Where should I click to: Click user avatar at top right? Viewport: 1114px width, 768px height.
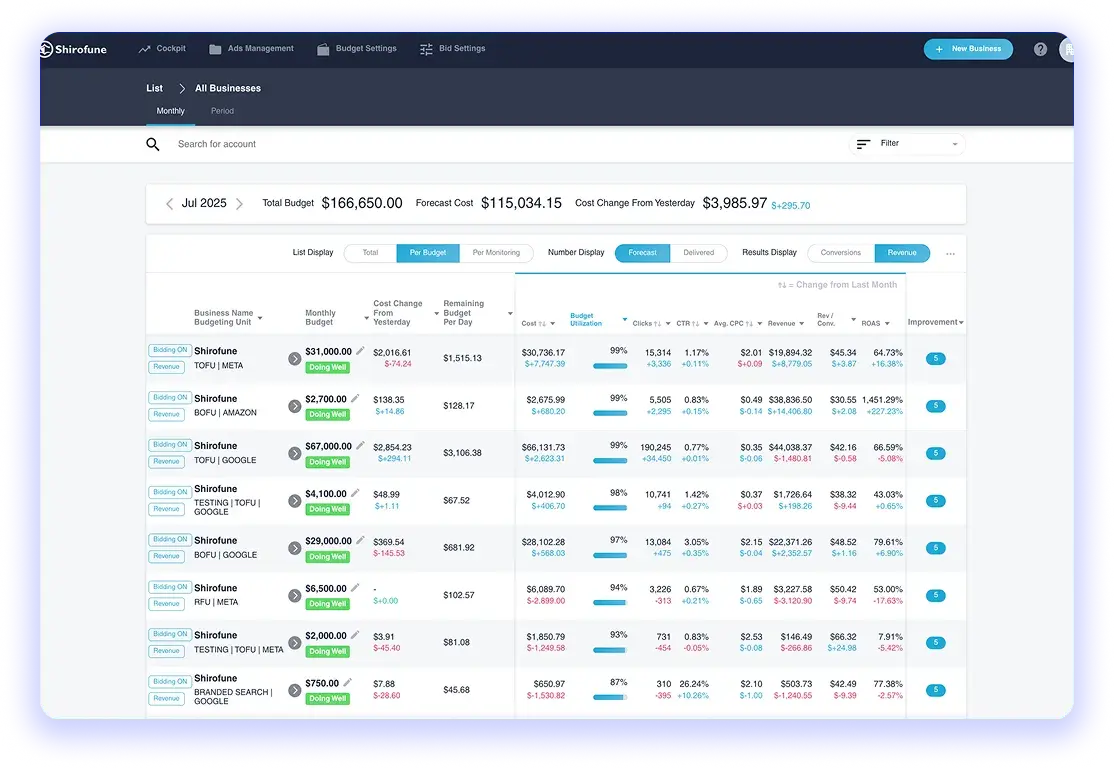point(1067,49)
